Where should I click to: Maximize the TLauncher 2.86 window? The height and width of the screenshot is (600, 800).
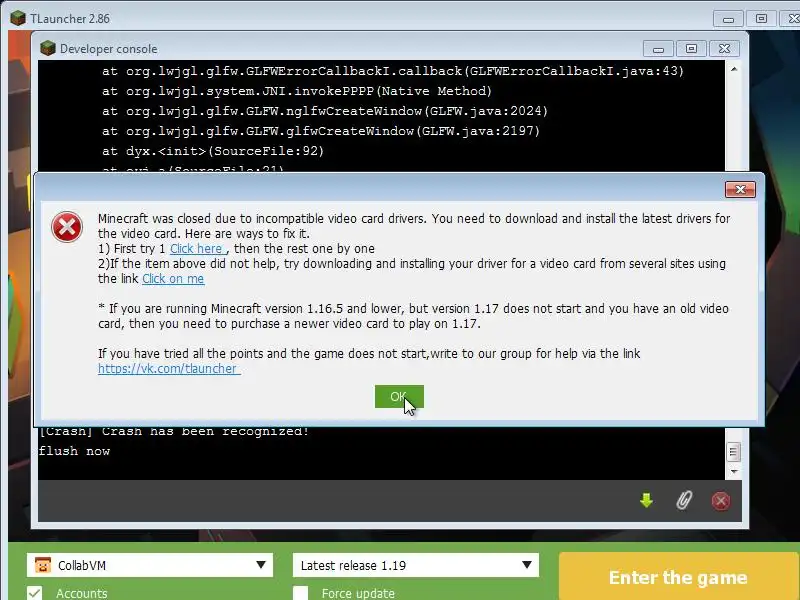761,19
